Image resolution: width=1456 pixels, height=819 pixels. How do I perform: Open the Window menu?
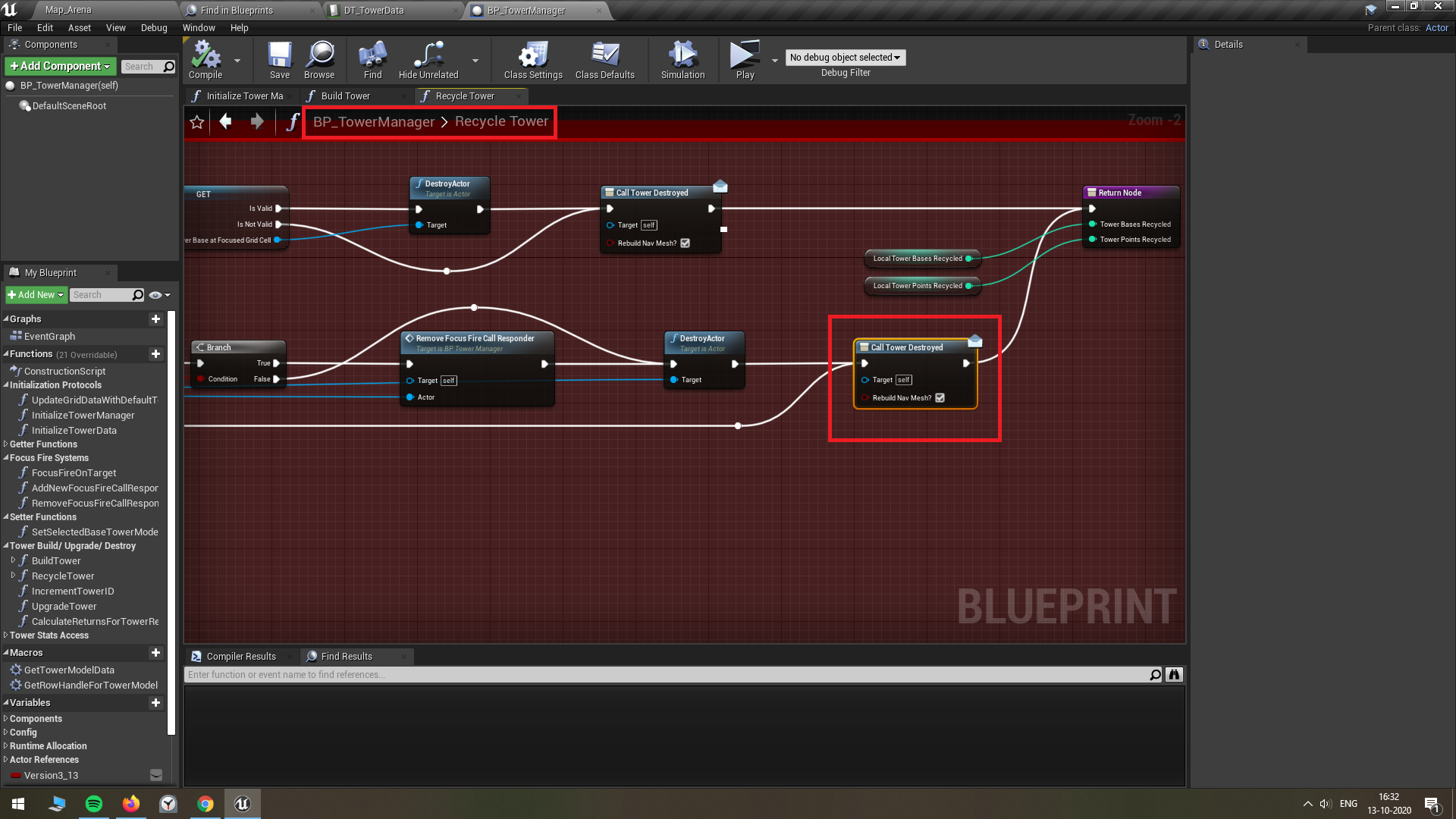[x=199, y=28]
